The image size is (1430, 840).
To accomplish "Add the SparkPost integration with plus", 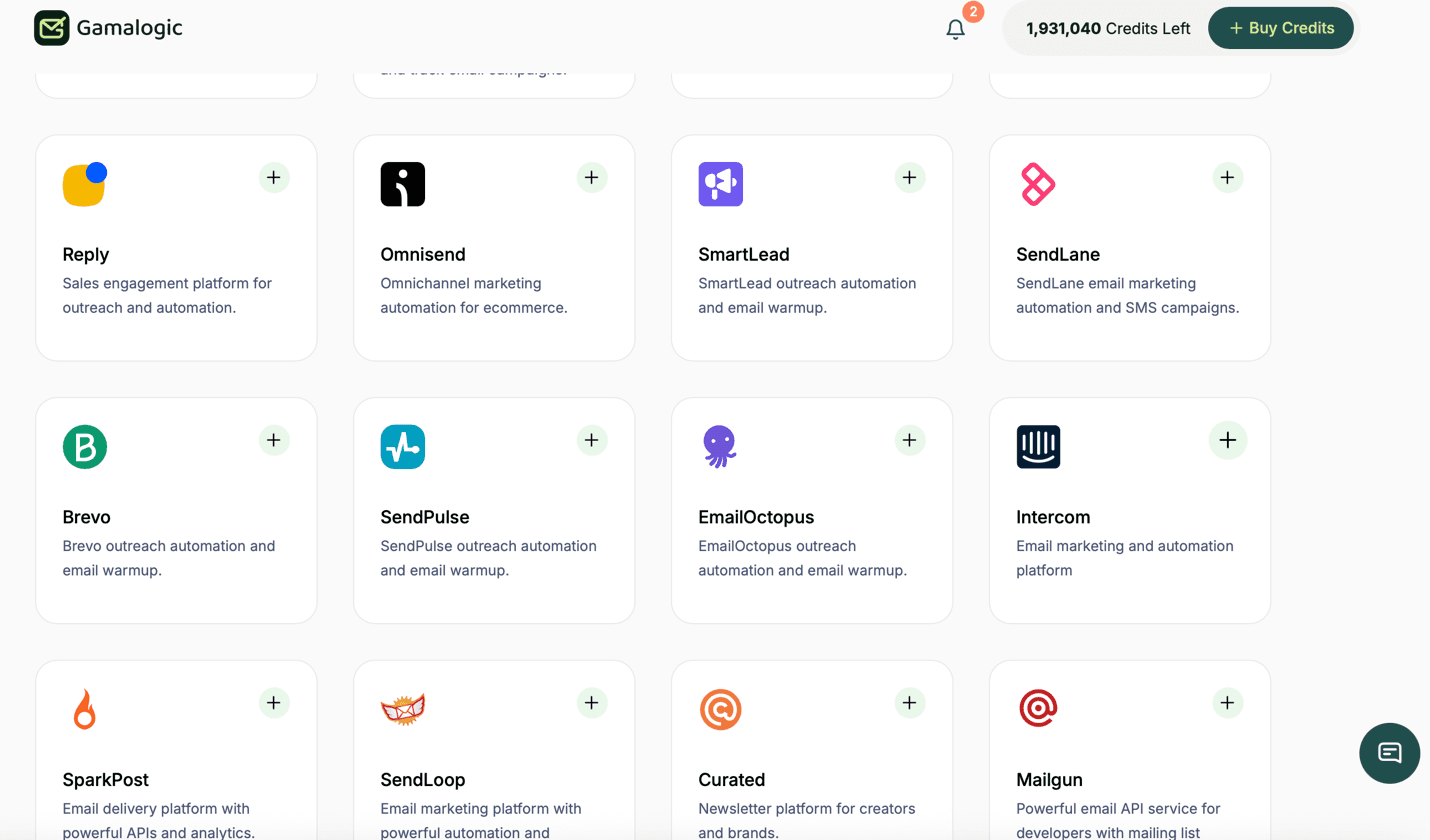I will tap(274, 703).
